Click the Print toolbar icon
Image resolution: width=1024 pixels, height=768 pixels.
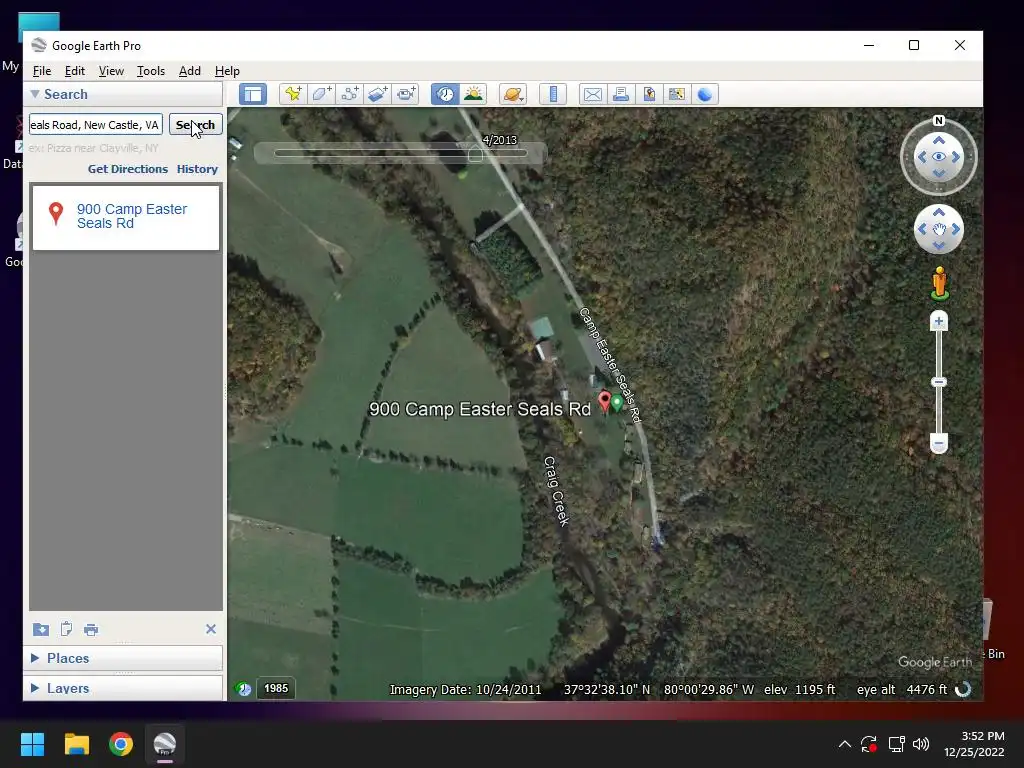click(x=621, y=94)
